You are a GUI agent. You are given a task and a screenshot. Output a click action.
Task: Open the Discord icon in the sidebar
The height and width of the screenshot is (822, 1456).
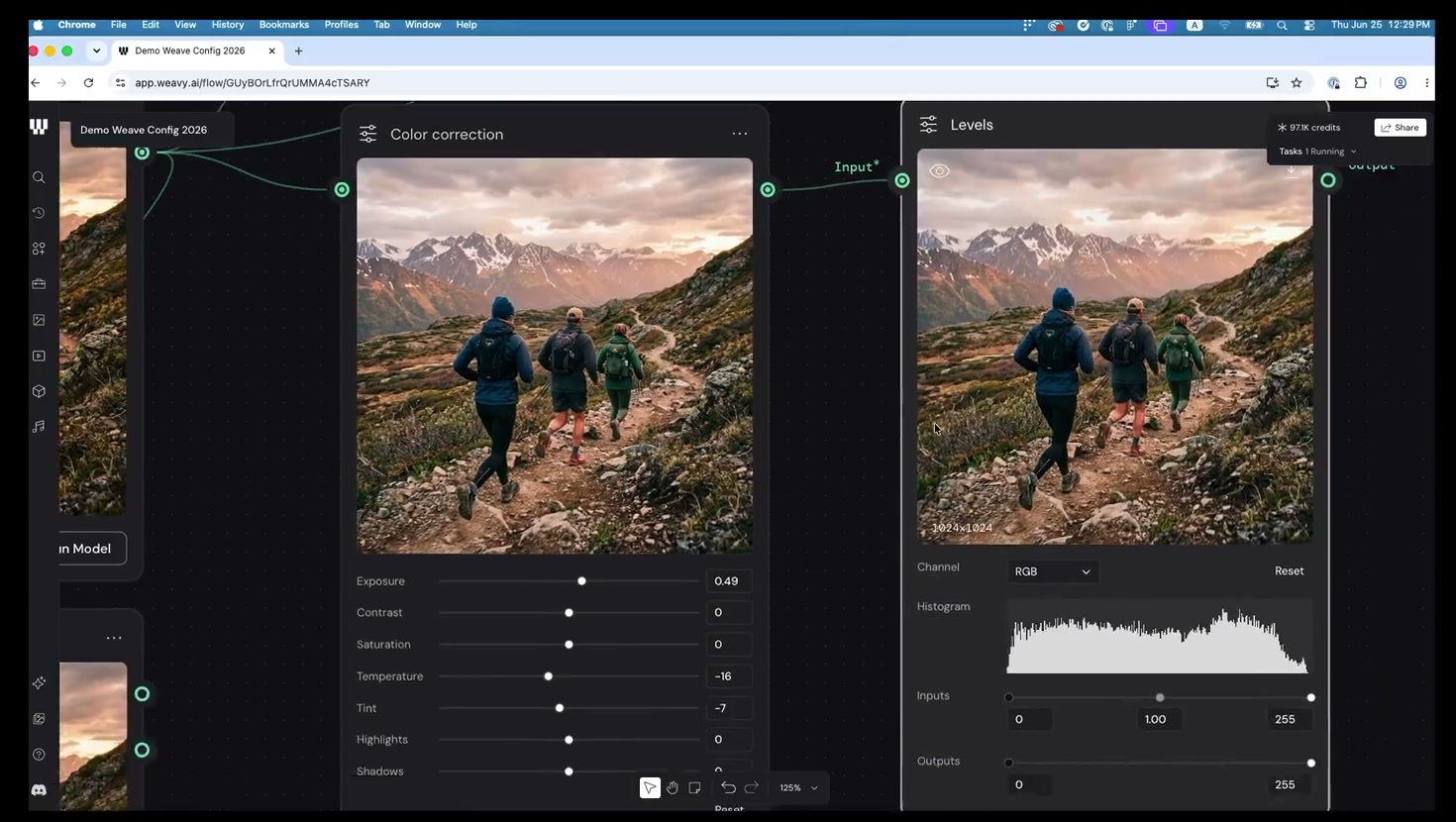39,790
